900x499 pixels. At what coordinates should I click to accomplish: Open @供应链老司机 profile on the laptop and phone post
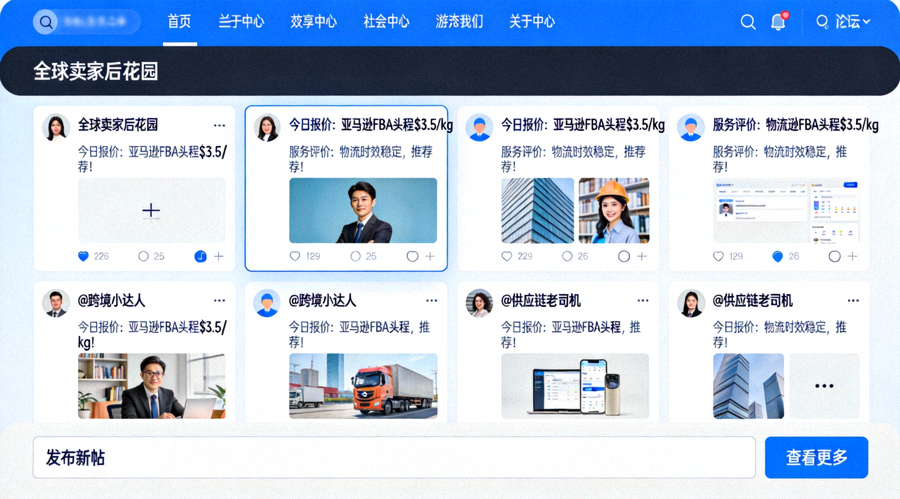[x=541, y=300]
